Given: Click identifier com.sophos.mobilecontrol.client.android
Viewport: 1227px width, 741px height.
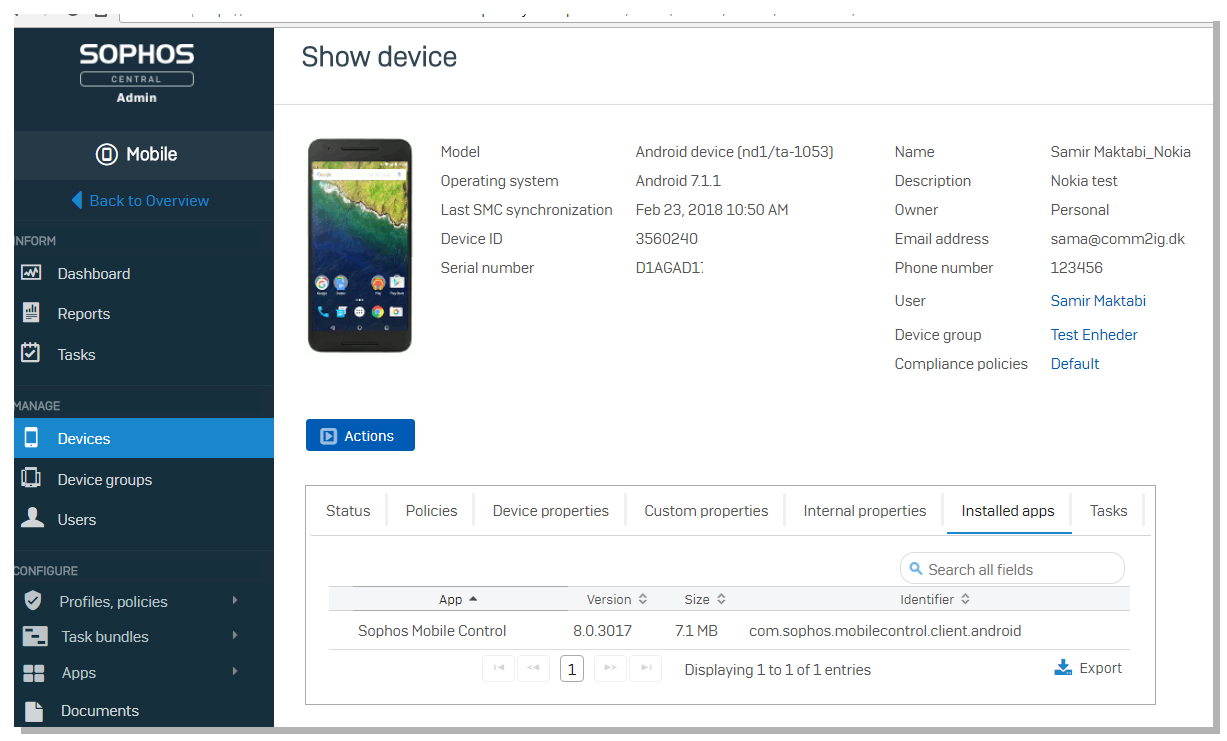Looking at the screenshot, I should pos(885,631).
